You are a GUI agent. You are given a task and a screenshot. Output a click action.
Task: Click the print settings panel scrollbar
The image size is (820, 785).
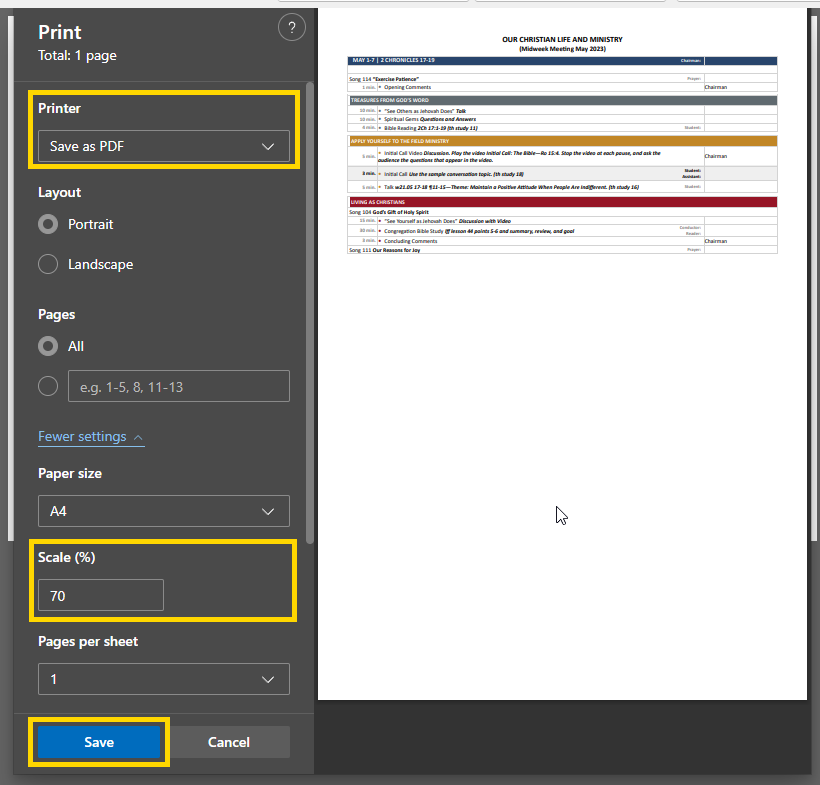309,300
